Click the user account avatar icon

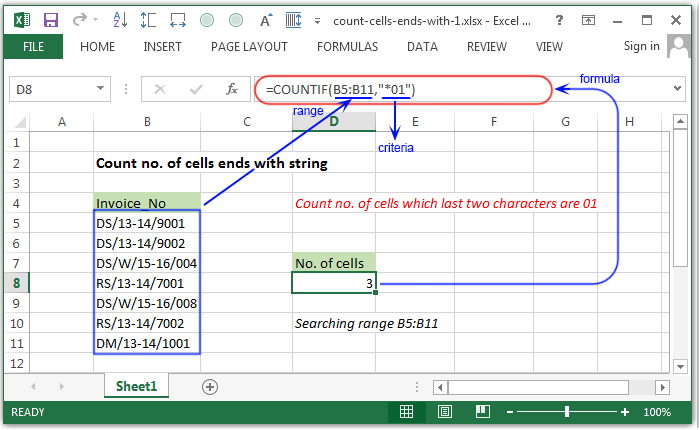pos(679,46)
